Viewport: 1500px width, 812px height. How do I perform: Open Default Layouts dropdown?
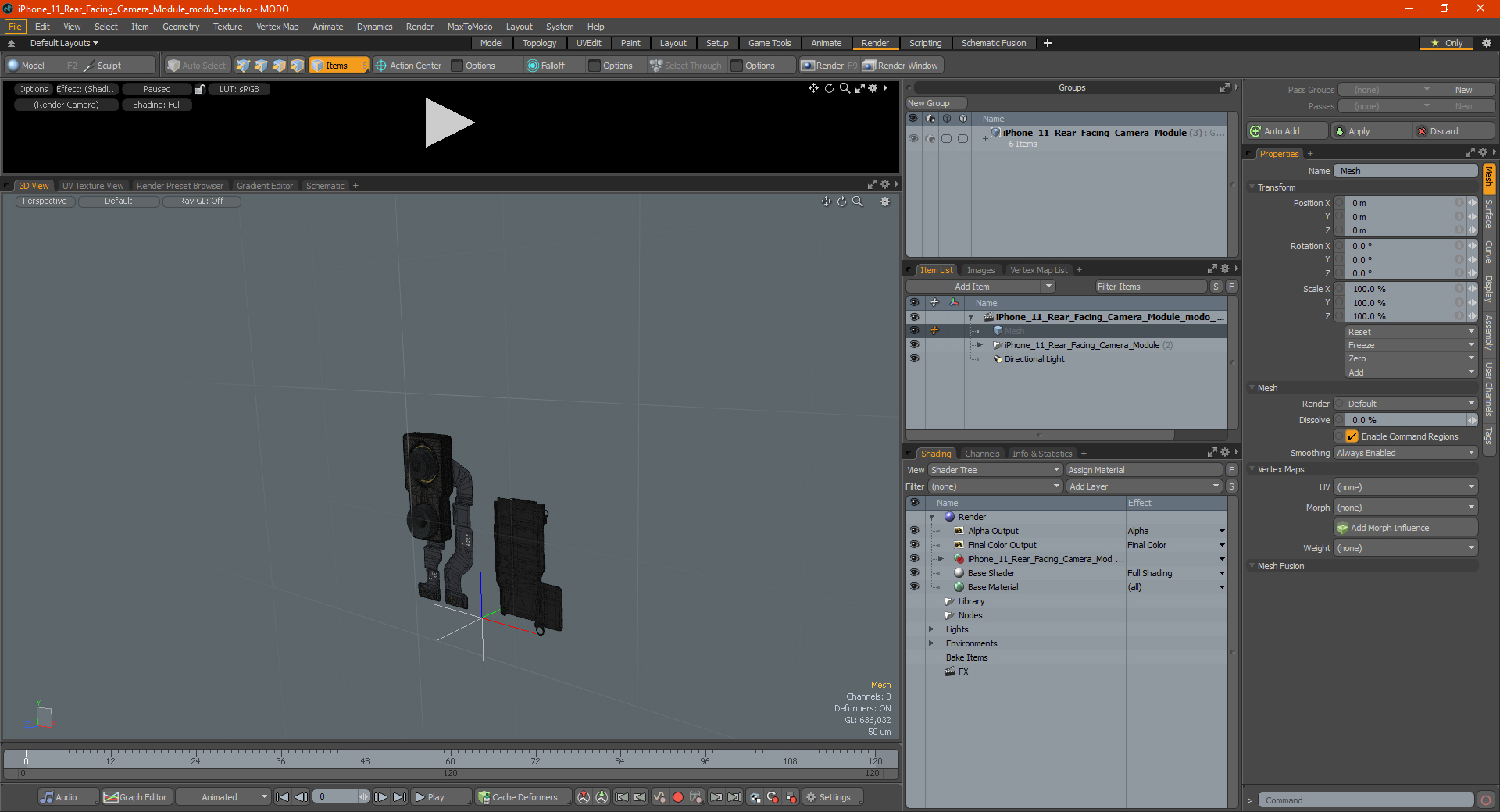point(64,43)
